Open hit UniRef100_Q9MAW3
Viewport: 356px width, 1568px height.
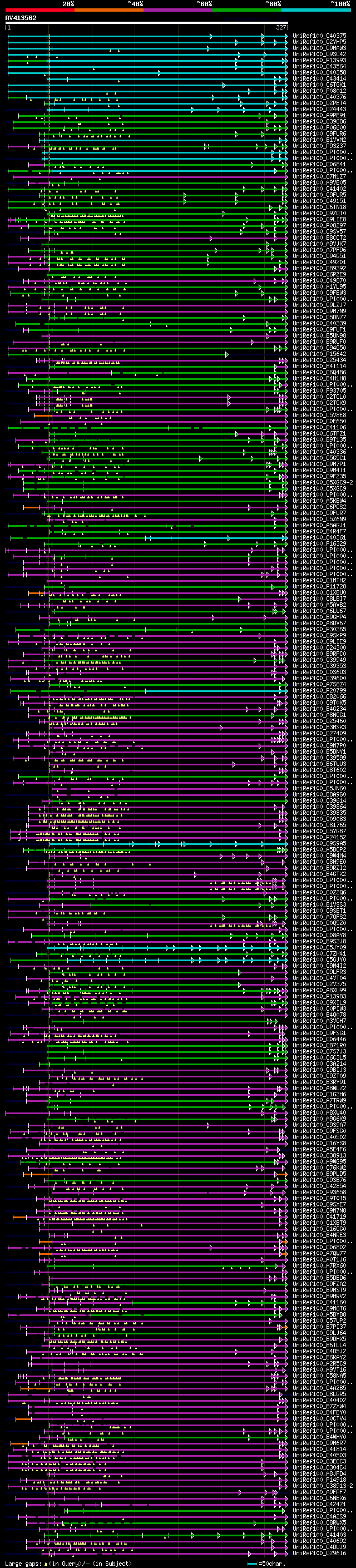(319, 48)
